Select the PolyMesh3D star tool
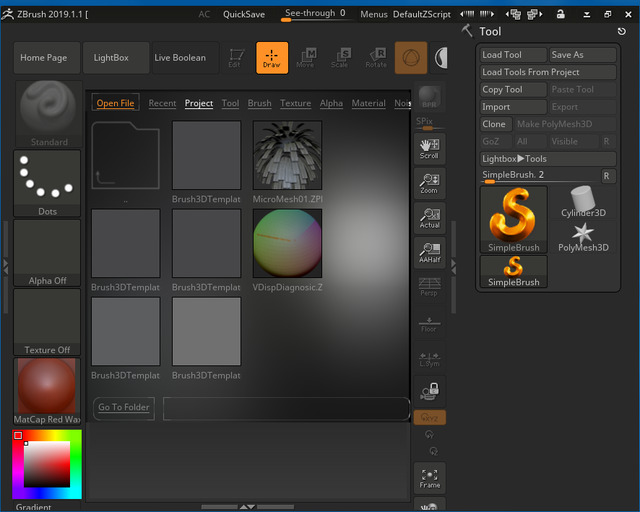 [583, 238]
